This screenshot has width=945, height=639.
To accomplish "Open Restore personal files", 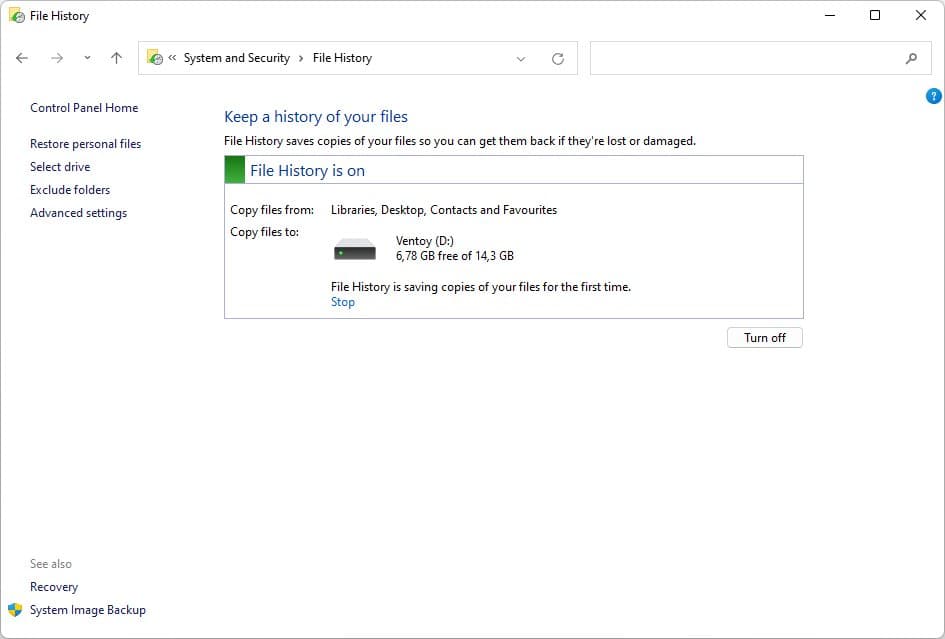I will (x=86, y=144).
